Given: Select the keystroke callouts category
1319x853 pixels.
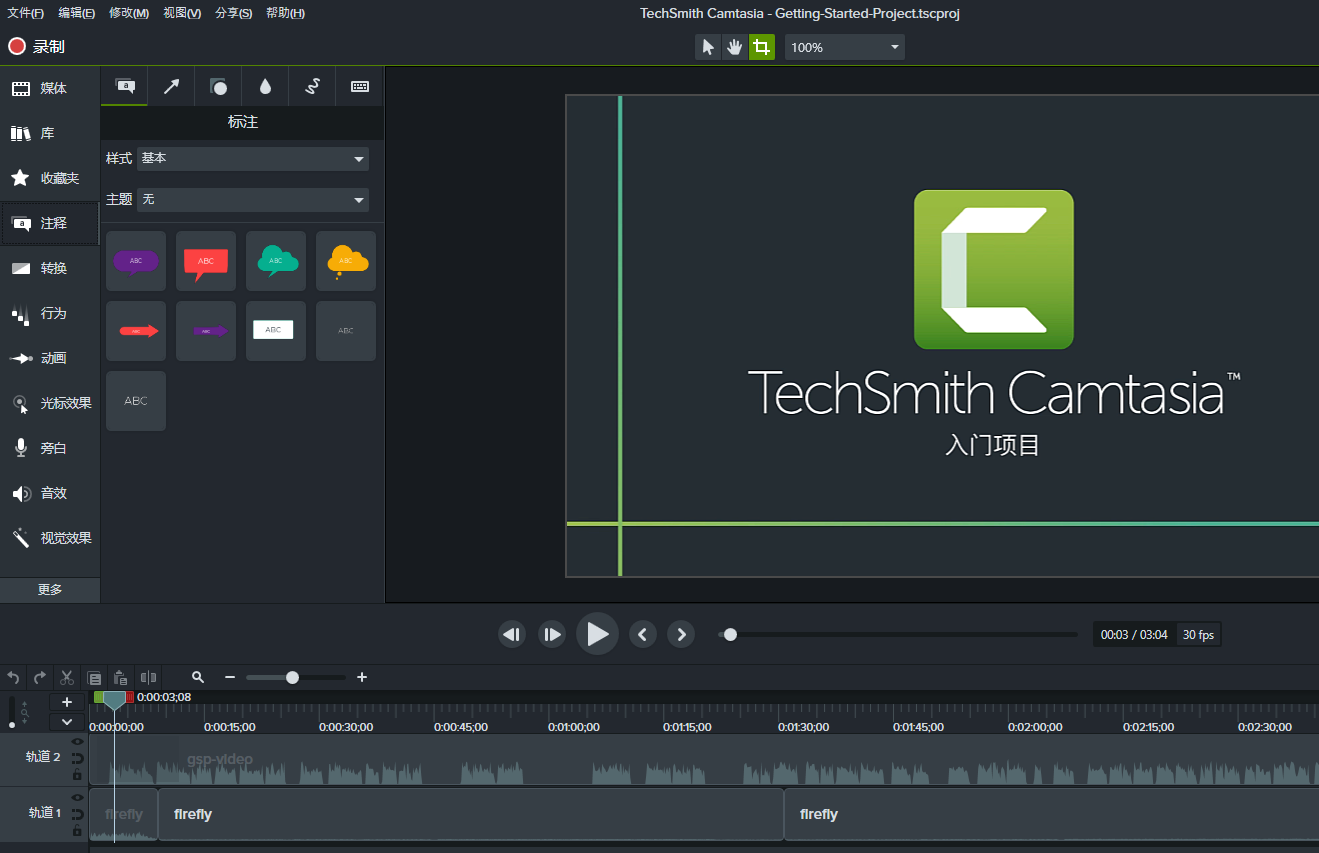Looking at the screenshot, I should coord(358,85).
